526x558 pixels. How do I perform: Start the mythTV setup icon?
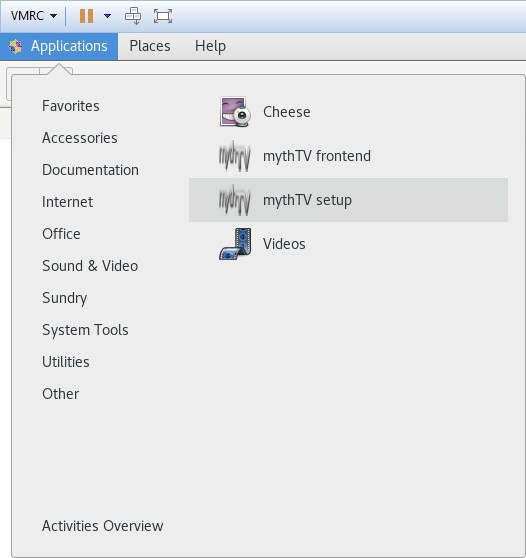click(235, 200)
